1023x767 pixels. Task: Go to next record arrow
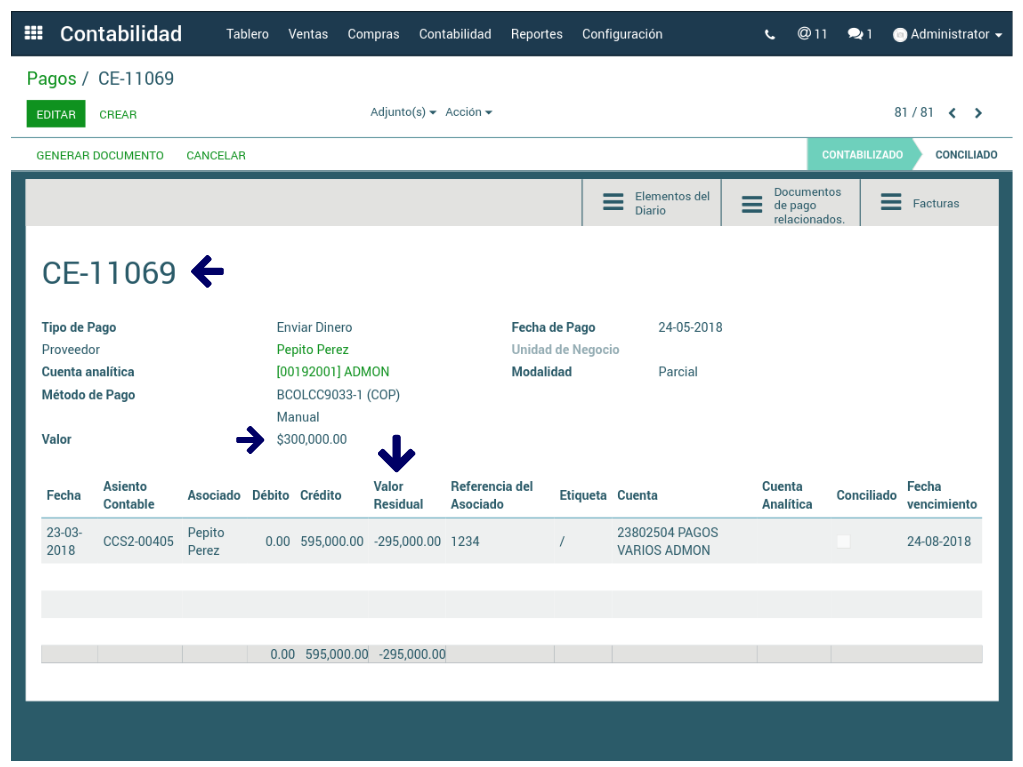tap(978, 113)
